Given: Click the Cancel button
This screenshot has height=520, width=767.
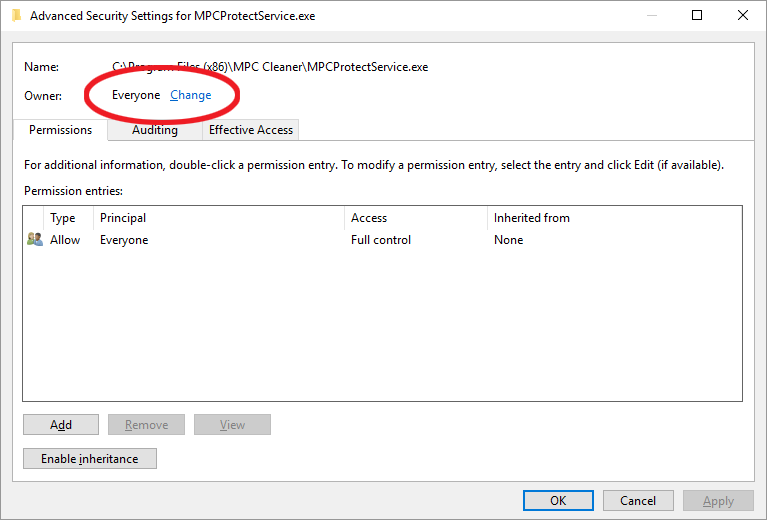Looking at the screenshot, I should pyautogui.click(x=638, y=500).
